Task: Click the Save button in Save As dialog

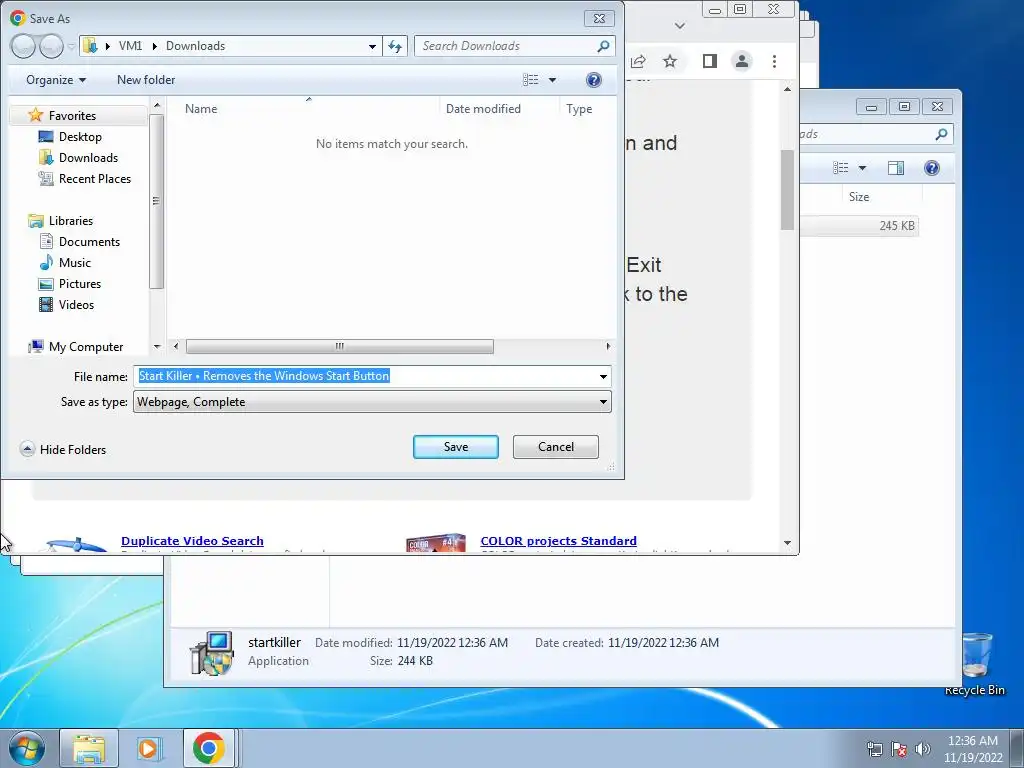Action: [455, 447]
